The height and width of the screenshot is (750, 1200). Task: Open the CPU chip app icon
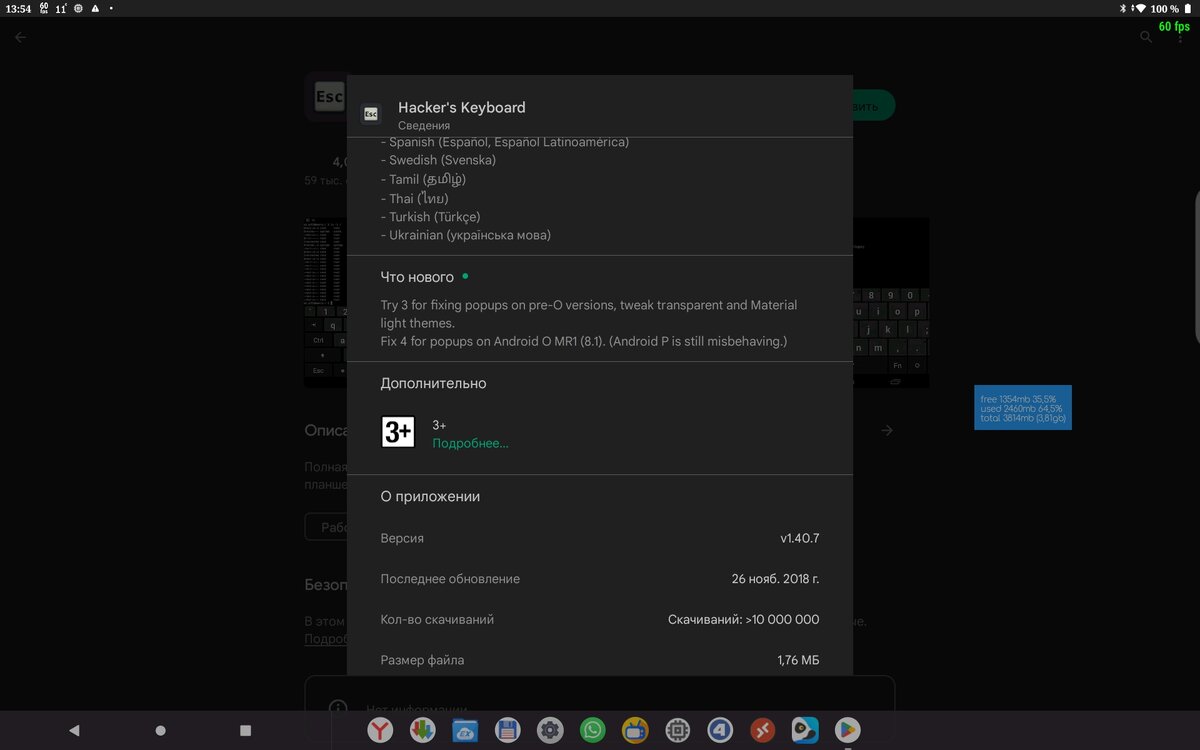click(677, 730)
